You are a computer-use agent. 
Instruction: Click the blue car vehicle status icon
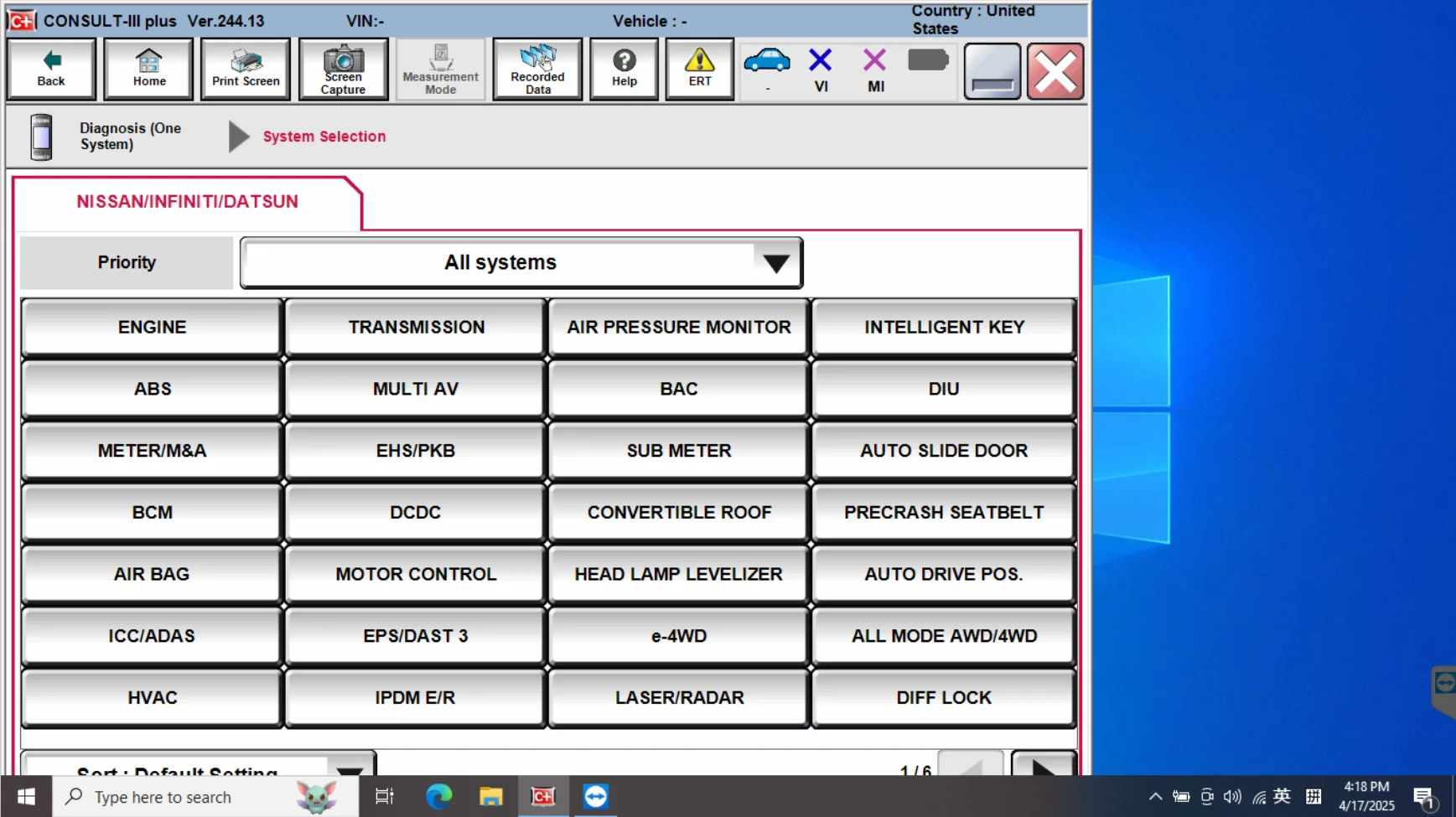[766, 63]
